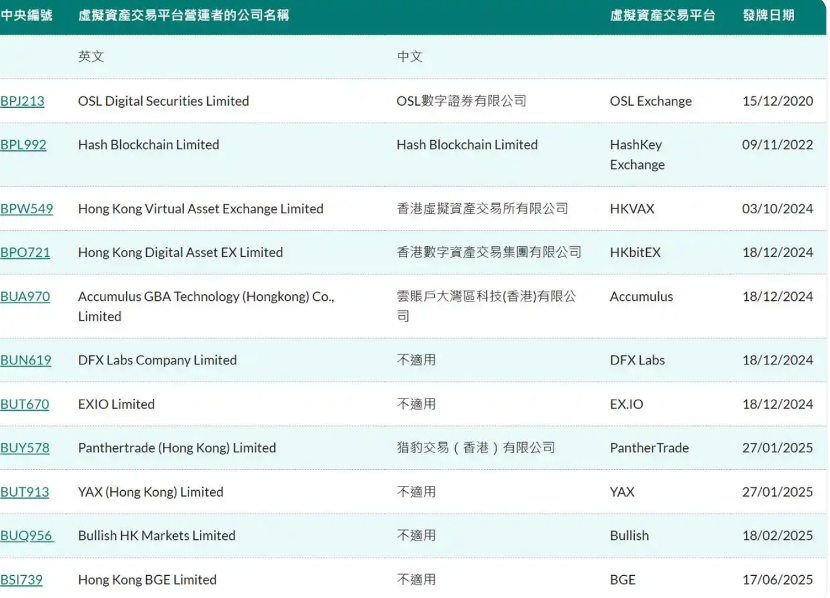Open central number link BPL992
This screenshot has width=830, height=598.
[23, 145]
